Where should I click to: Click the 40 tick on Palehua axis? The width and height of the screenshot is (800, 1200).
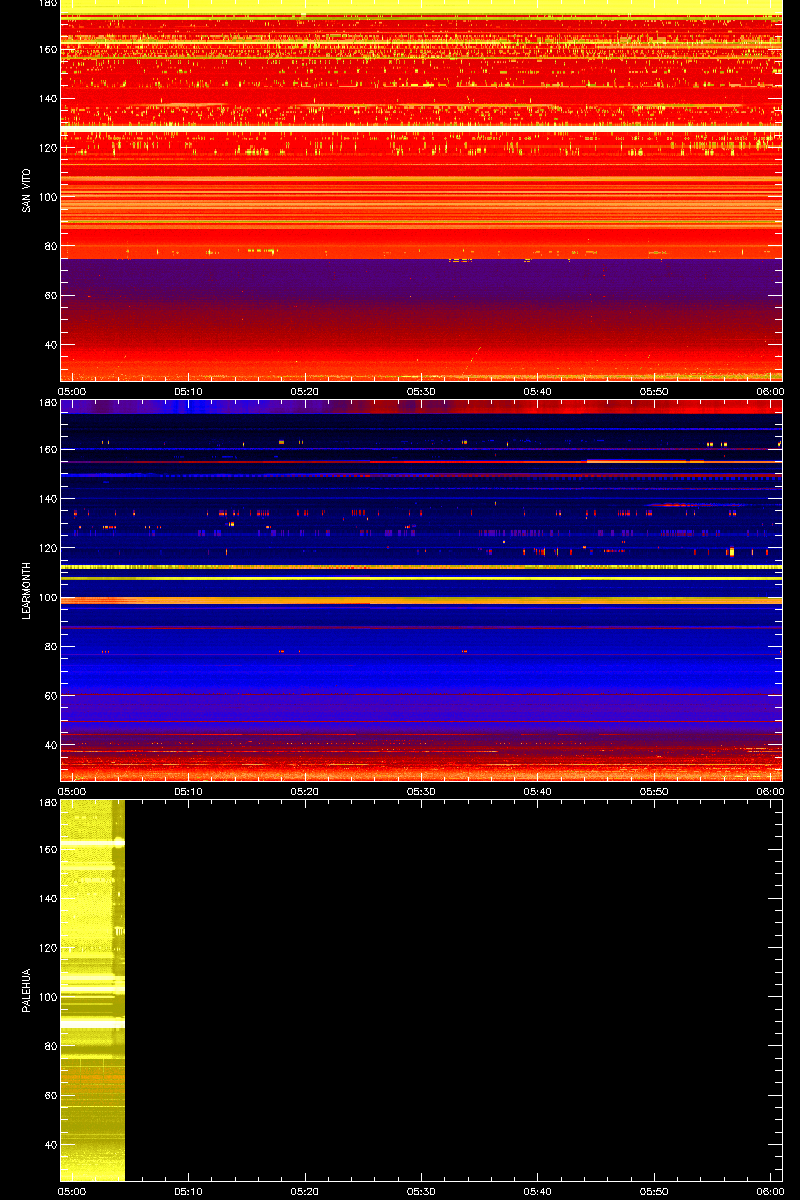coord(50,1144)
